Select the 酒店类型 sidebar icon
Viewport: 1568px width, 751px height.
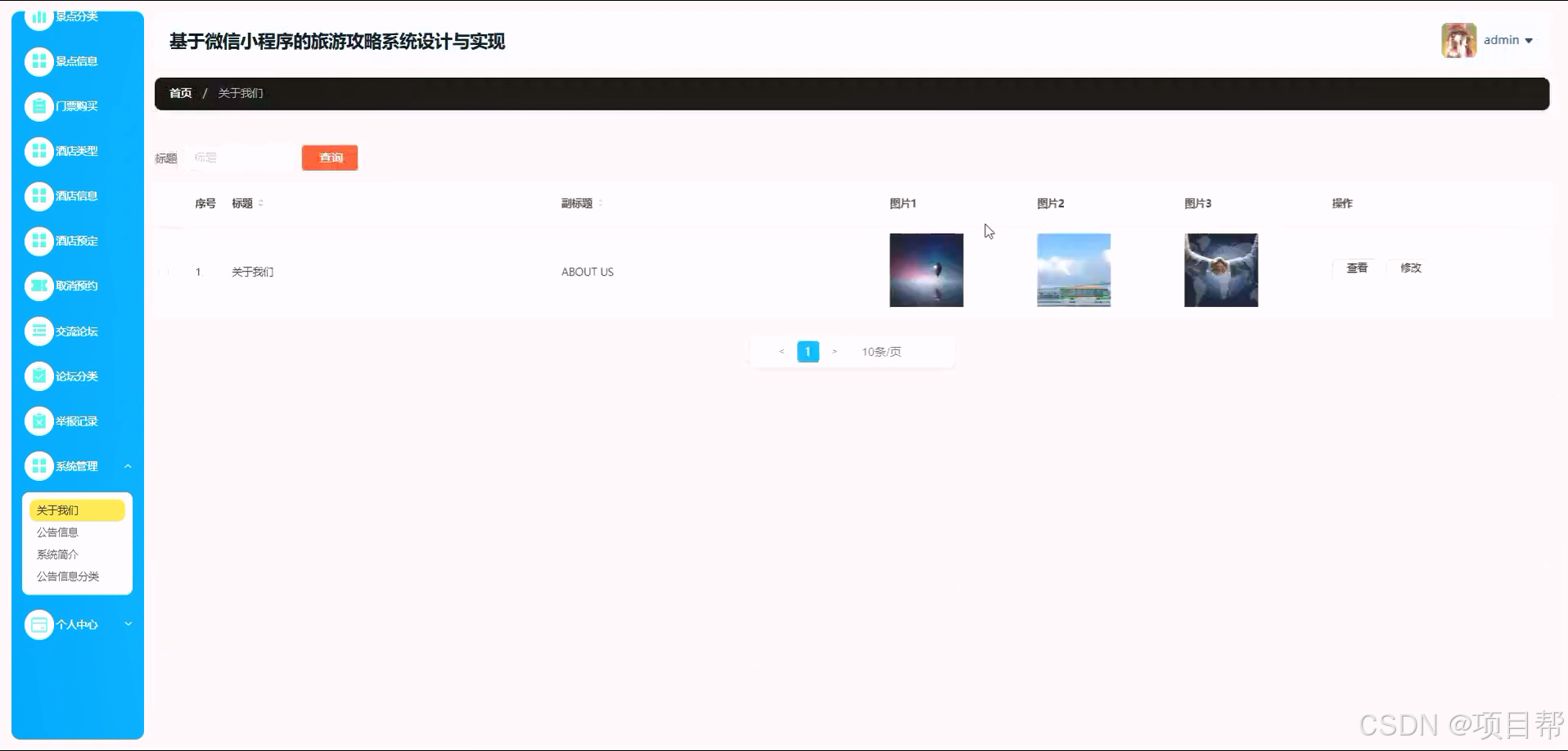(38, 151)
